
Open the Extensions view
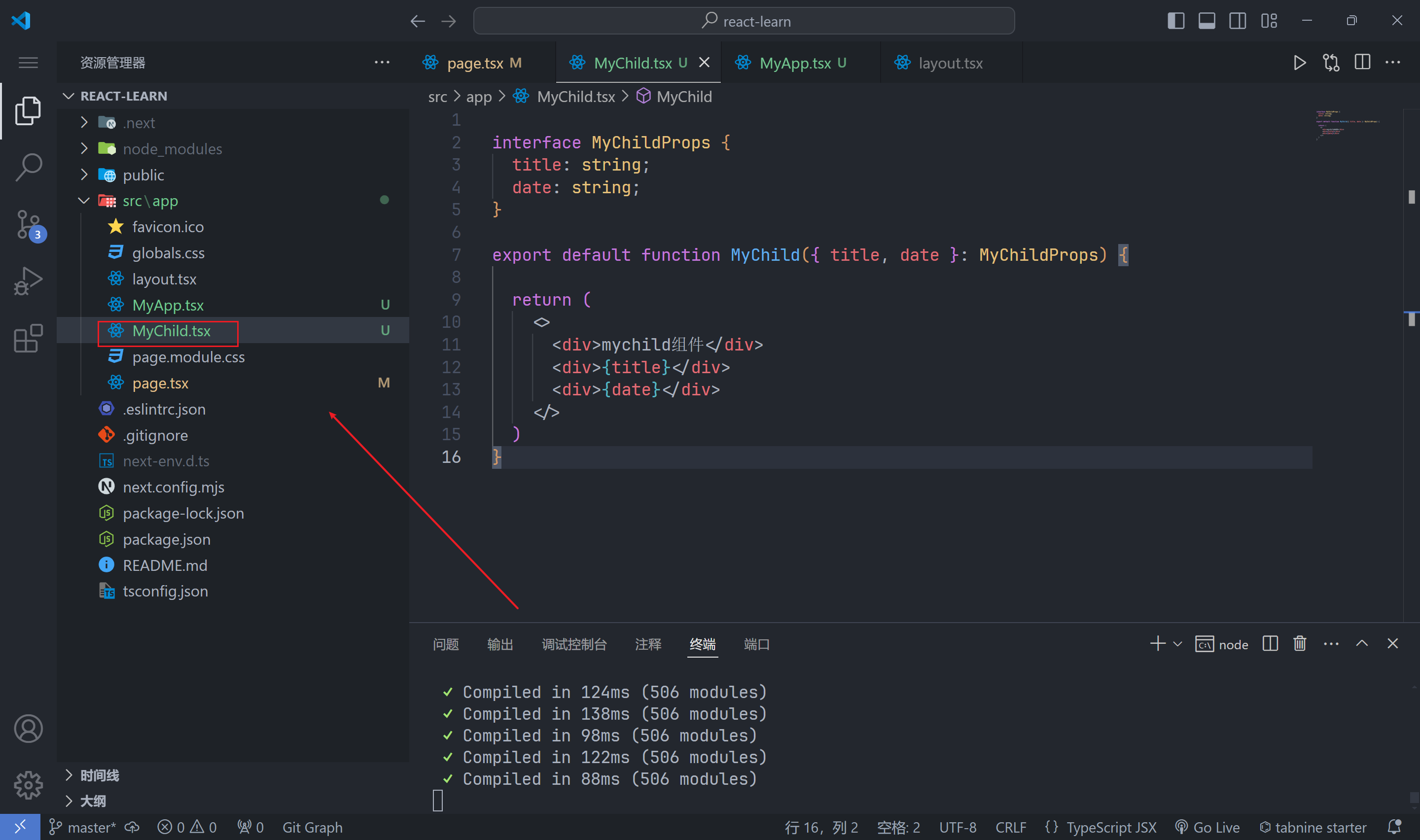(28, 339)
